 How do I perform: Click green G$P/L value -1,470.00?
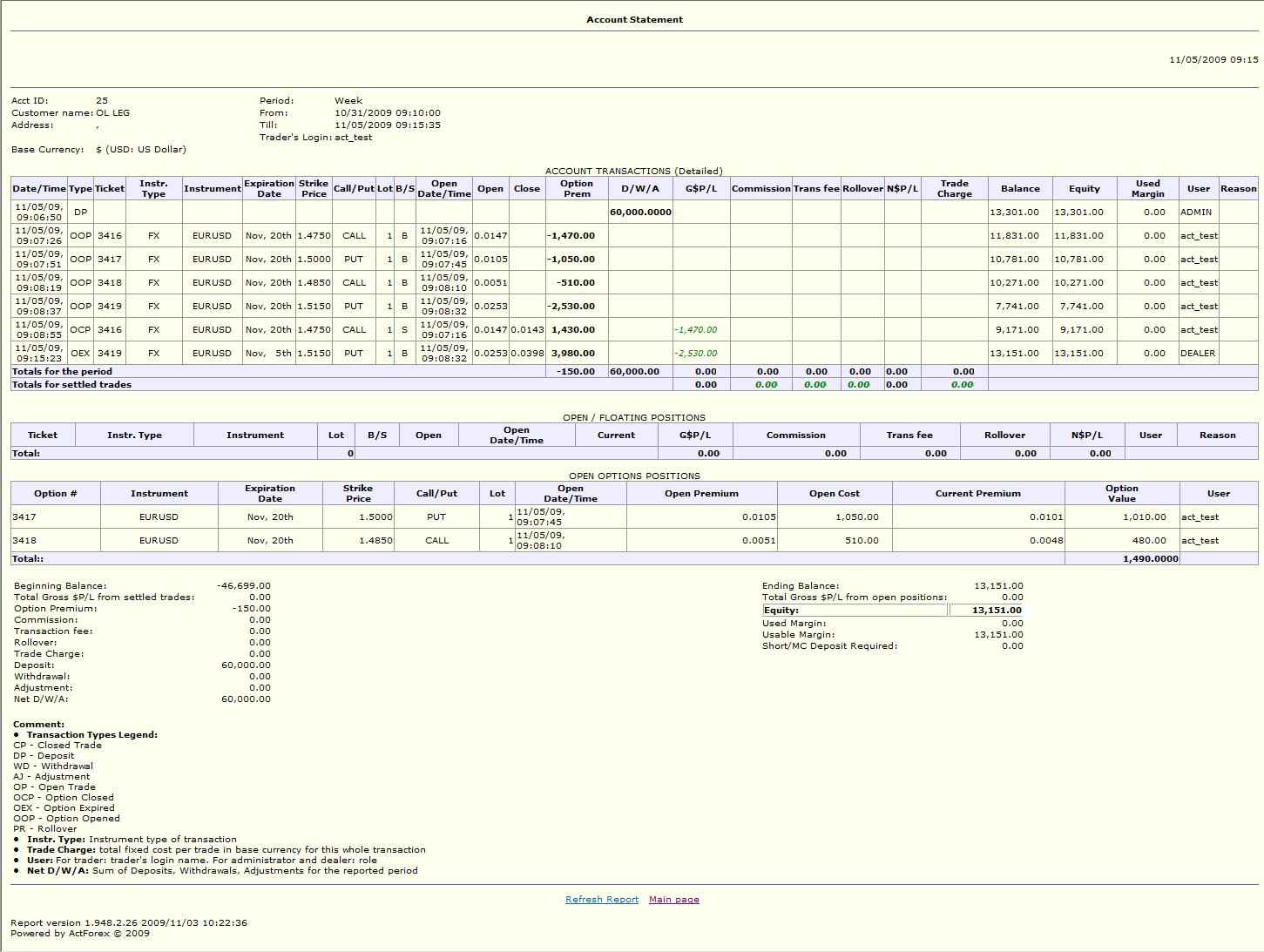click(x=695, y=330)
